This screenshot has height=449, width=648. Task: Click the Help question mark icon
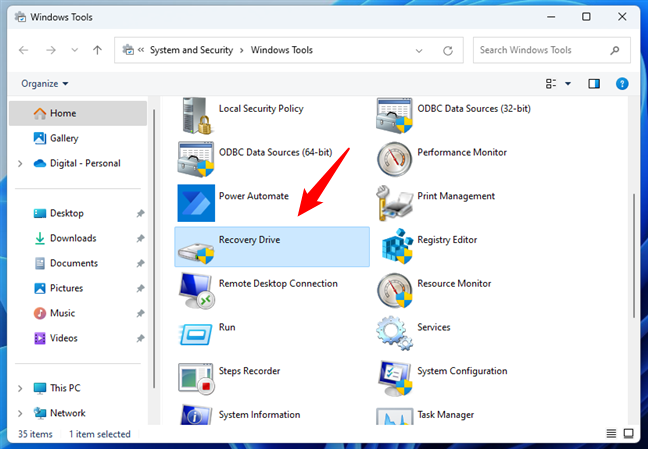click(622, 84)
